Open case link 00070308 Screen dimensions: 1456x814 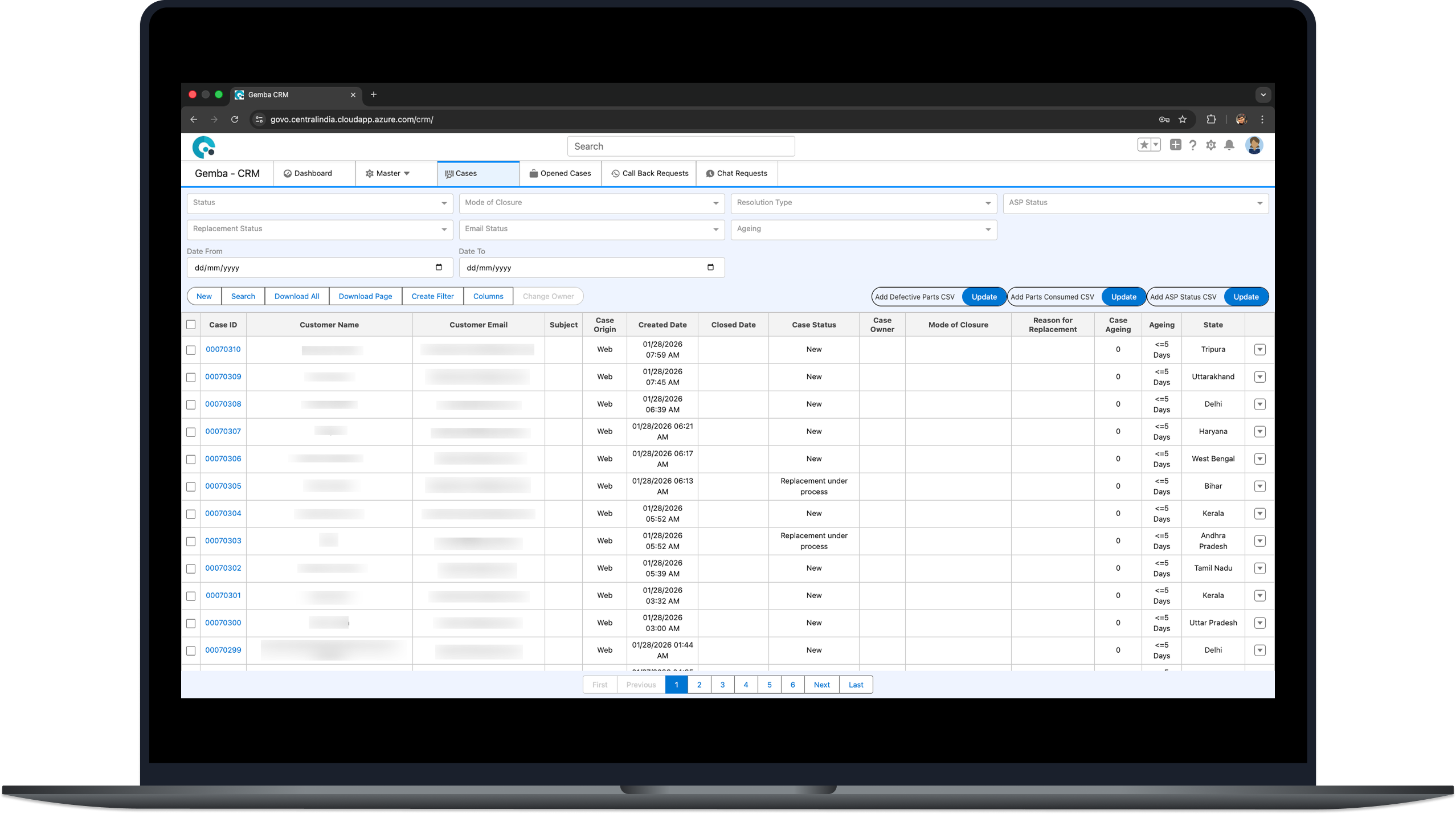(223, 404)
